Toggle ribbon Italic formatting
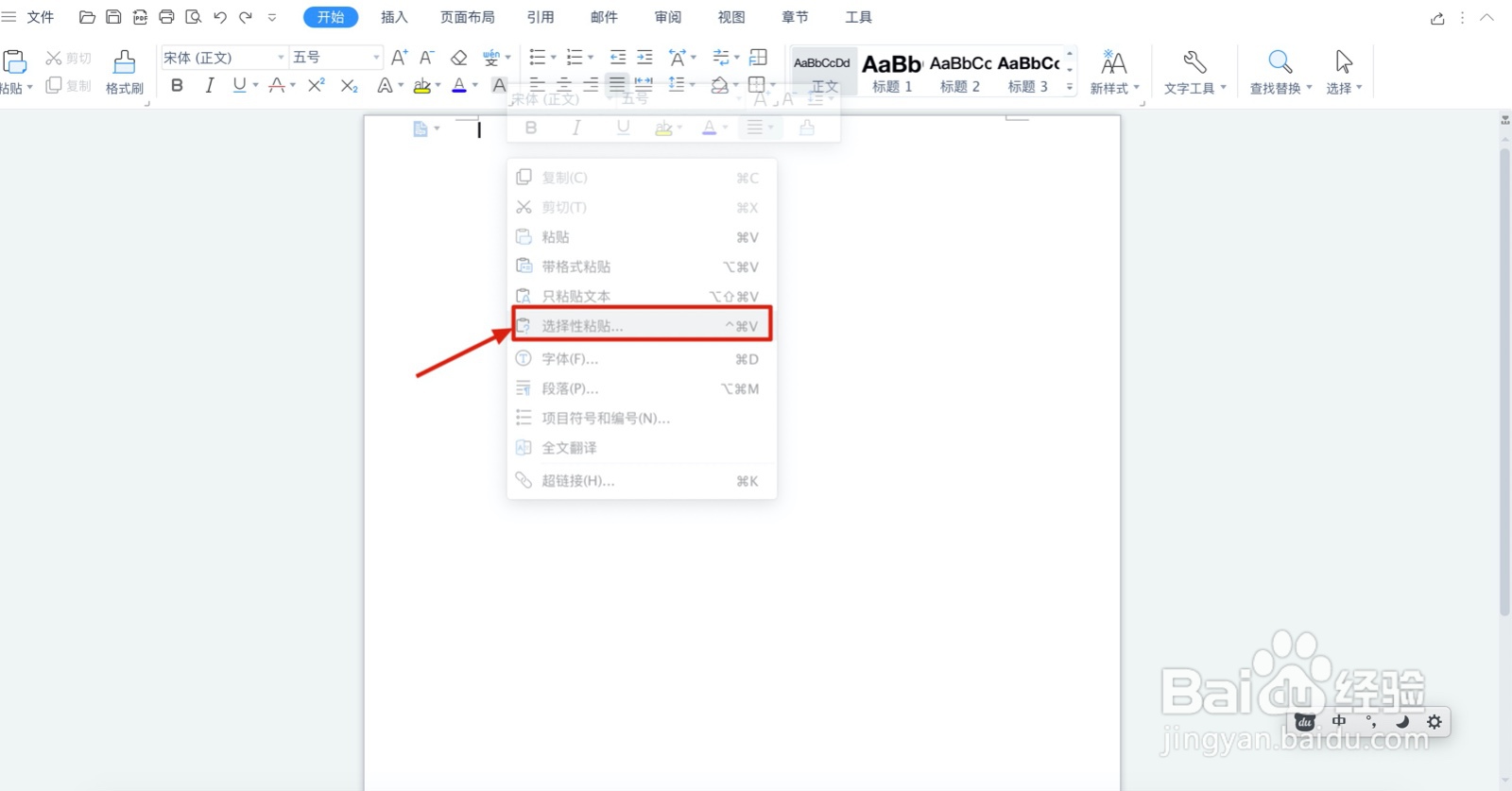 (x=209, y=85)
